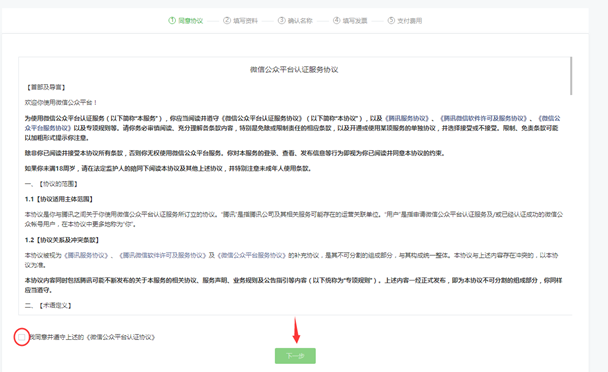
Task: Select step 4 填写发票 in progress bar
Action: (x=350, y=21)
